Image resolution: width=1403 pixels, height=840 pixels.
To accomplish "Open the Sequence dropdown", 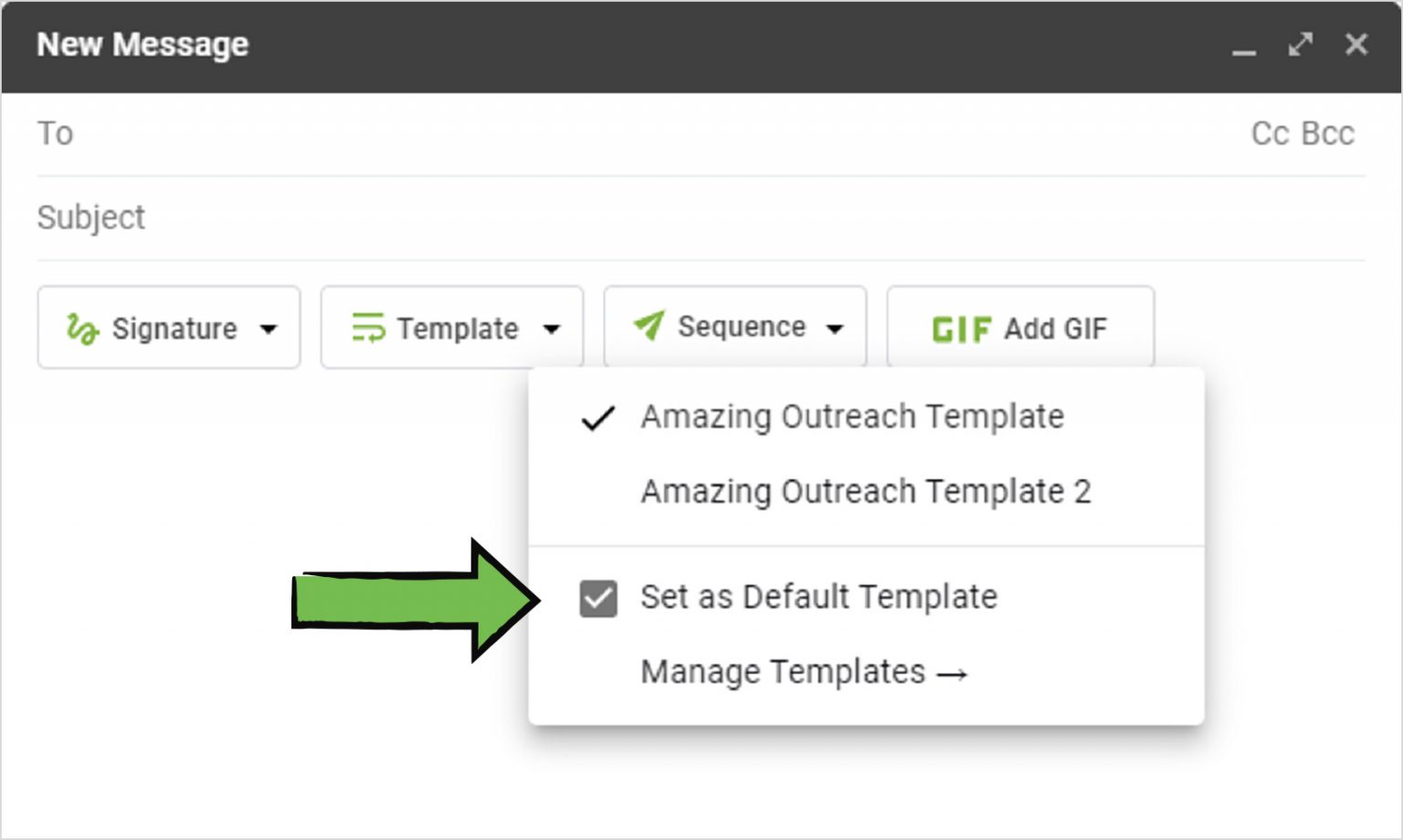I will click(x=836, y=327).
